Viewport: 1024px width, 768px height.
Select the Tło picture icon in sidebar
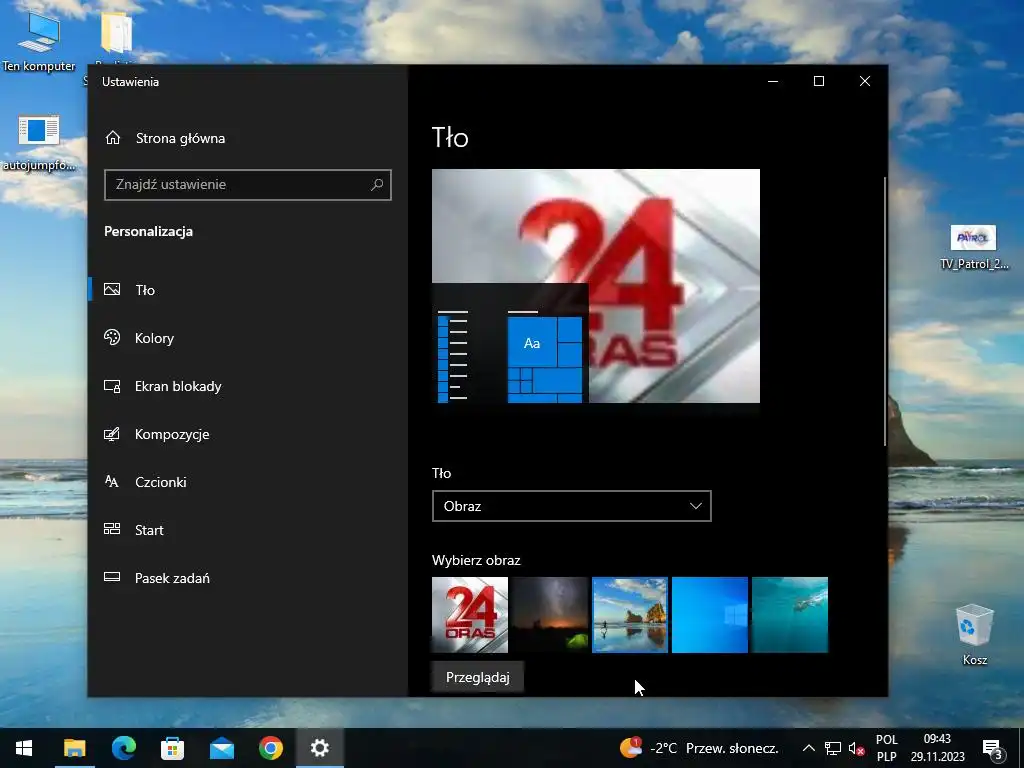pyautogui.click(x=112, y=289)
